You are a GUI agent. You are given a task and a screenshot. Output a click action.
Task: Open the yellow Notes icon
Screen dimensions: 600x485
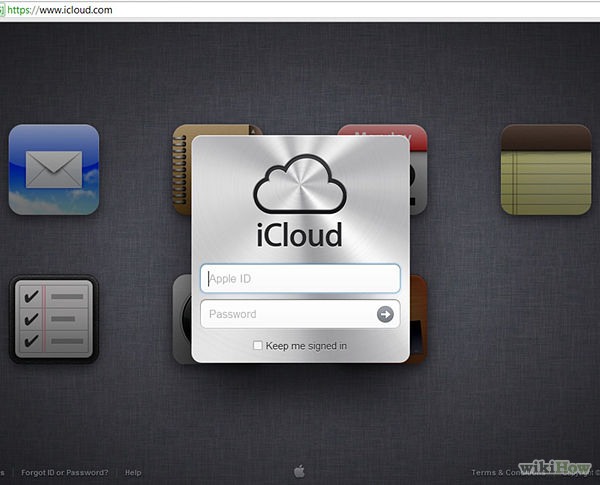pos(546,169)
